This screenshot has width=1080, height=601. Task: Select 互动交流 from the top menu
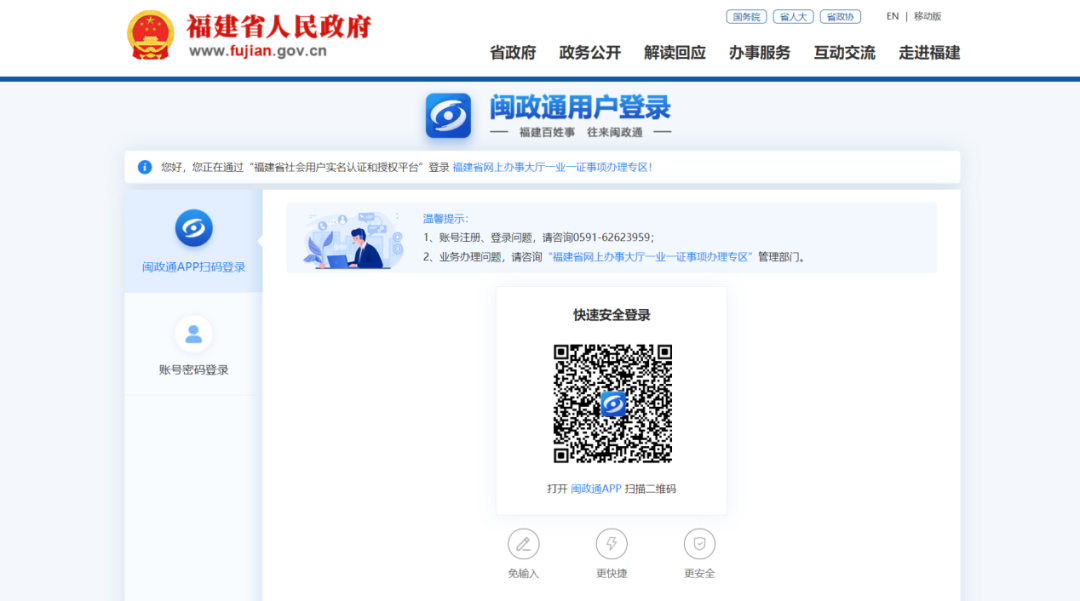tap(844, 53)
